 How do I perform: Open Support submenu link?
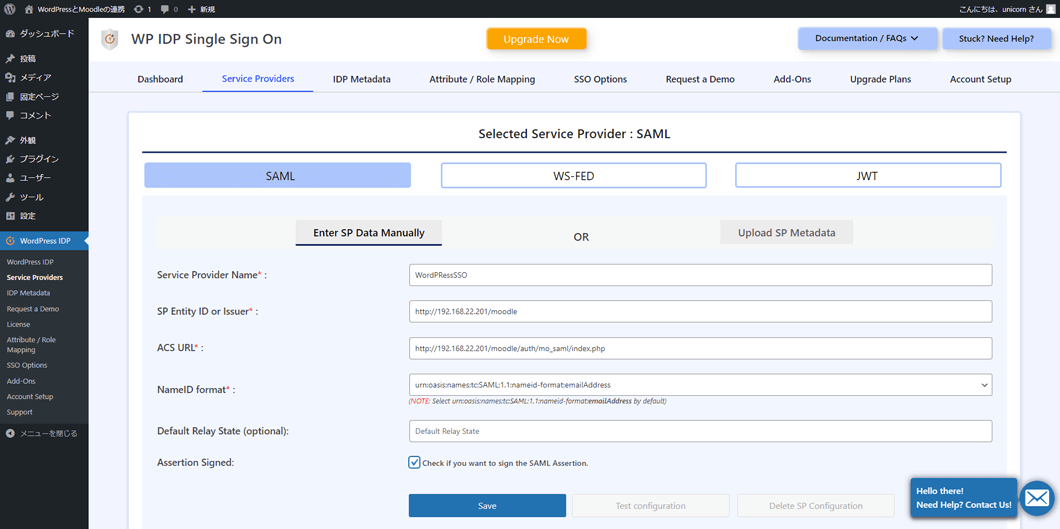19,412
